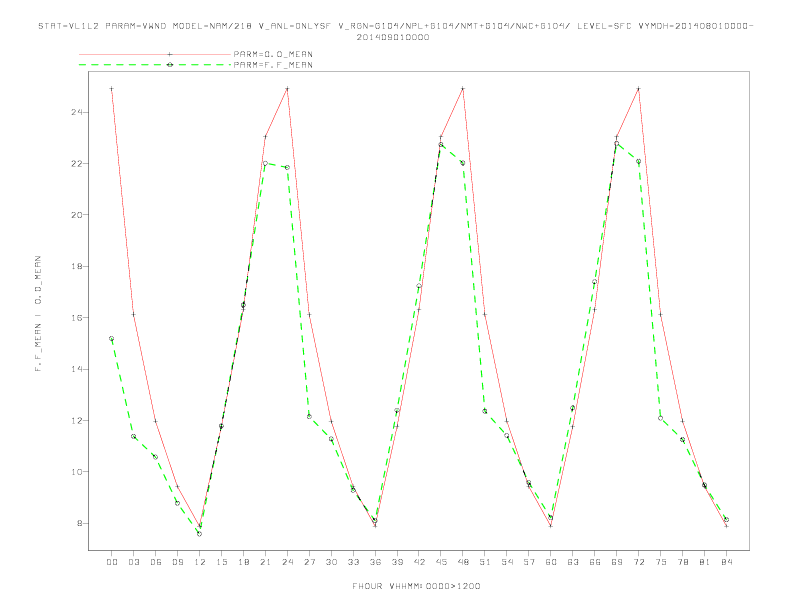Viewport: 792px width, 612px height.
Task: Click the x-axis tick label 00
Action: point(112,562)
